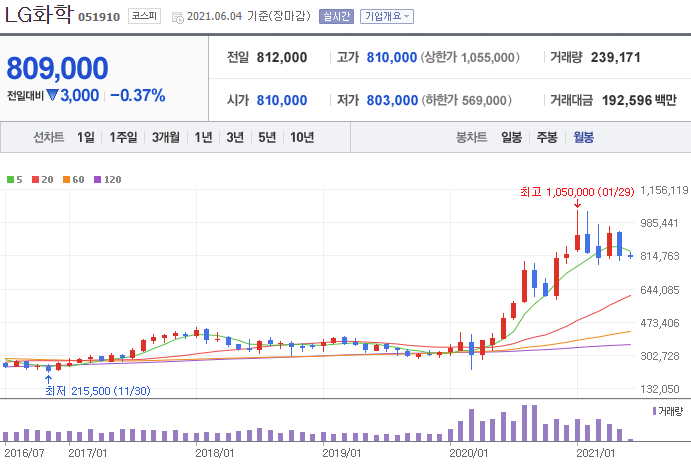The image size is (691, 475).
Task: Click the 봉차트 label
Action: point(472,137)
